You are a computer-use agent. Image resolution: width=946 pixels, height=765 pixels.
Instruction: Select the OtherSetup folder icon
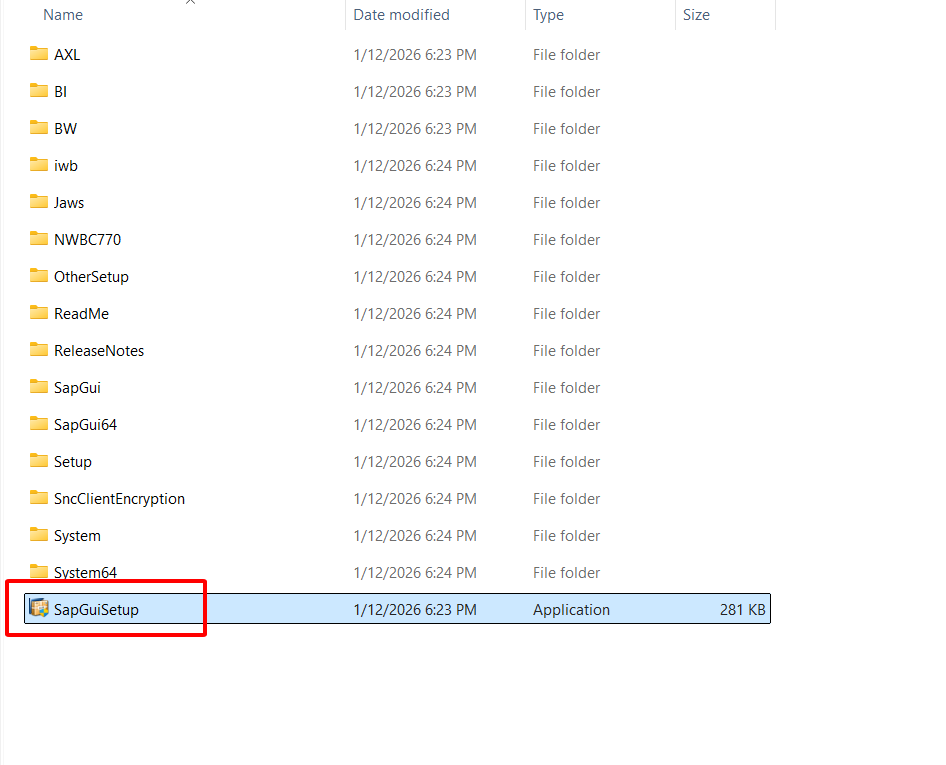pyautogui.click(x=39, y=276)
